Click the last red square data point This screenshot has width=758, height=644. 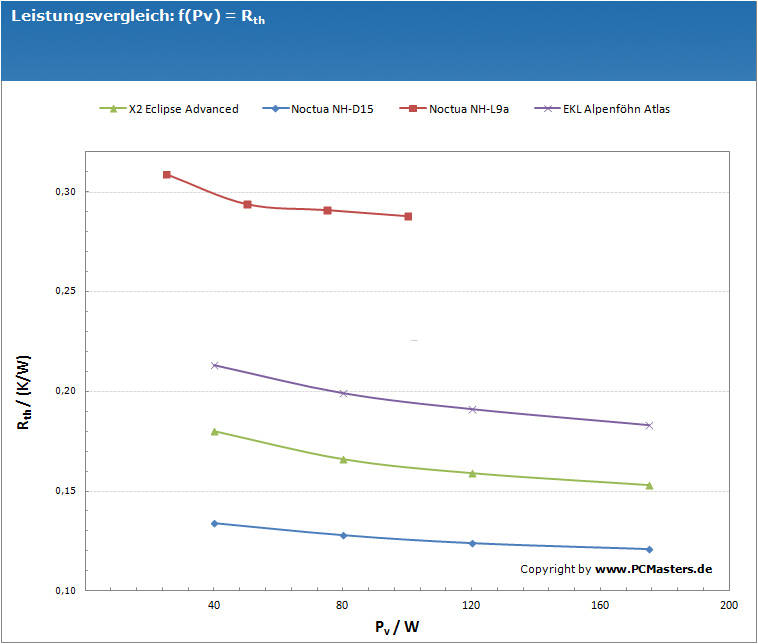coord(408,216)
